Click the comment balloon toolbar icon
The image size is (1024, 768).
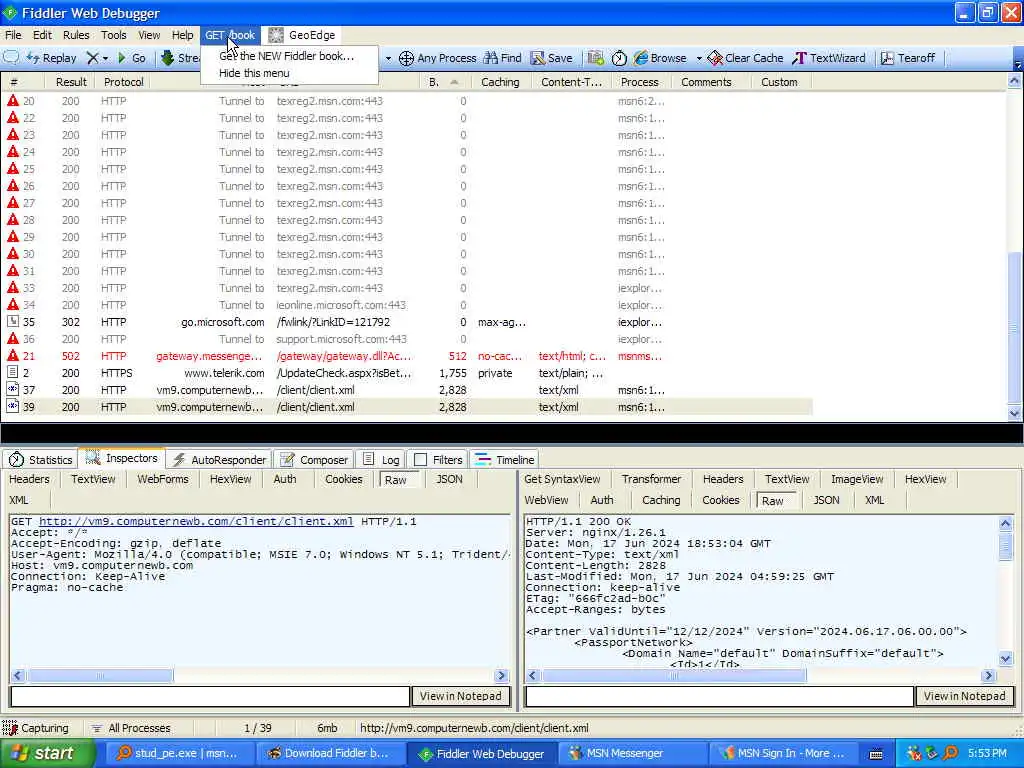11,57
